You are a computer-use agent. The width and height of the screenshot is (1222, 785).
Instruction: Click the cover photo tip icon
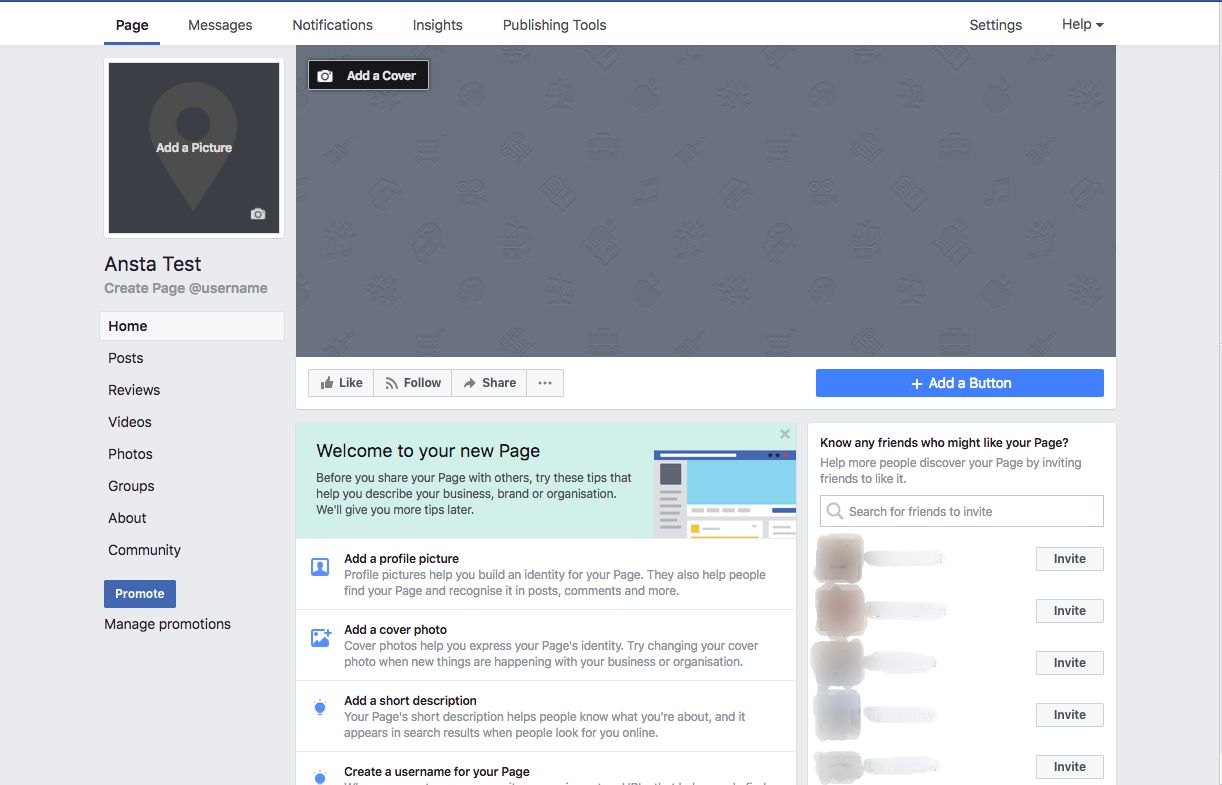320,638
